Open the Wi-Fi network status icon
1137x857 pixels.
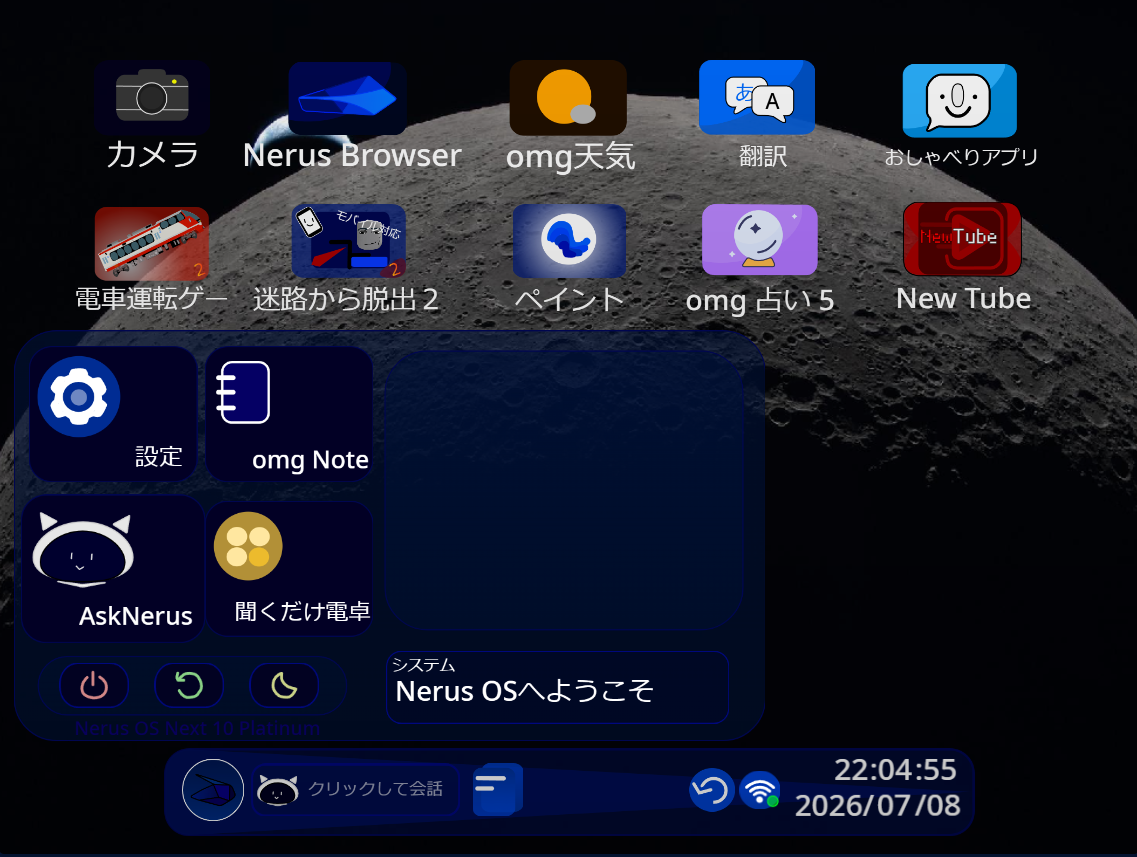point(759,790)
